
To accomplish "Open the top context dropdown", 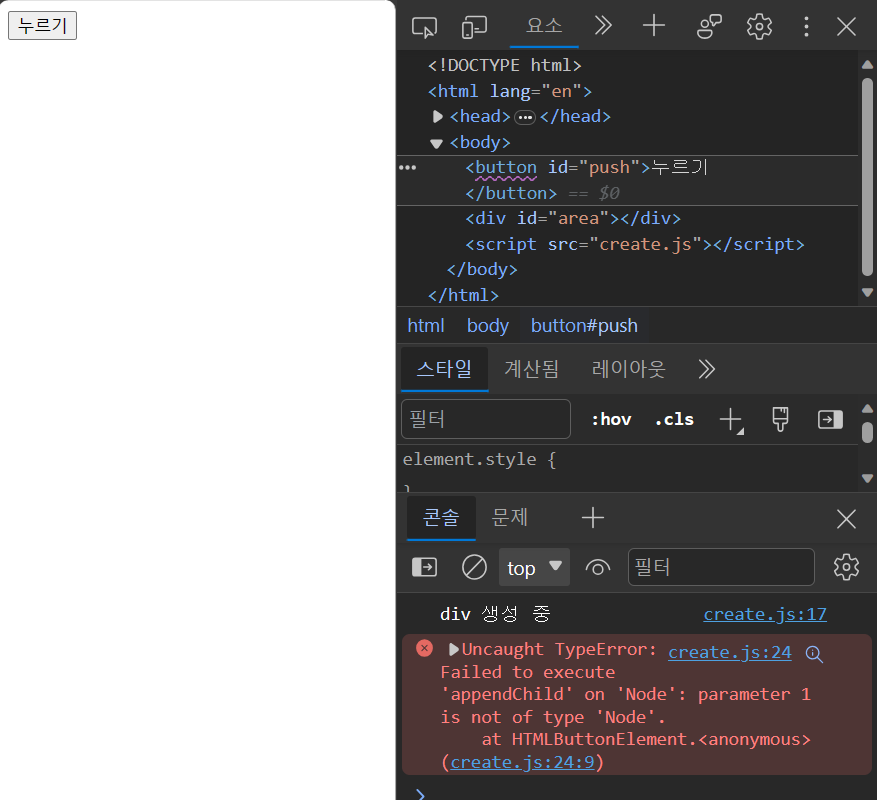I will coord(534,567).
